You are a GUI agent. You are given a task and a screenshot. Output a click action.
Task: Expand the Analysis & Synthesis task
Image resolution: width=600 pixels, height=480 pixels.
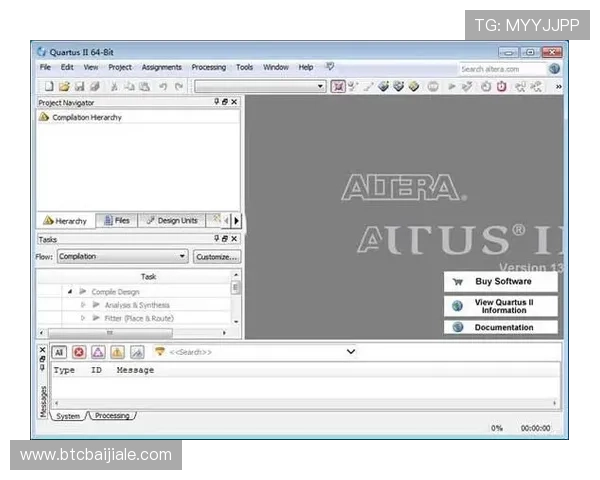pos(84,305)
